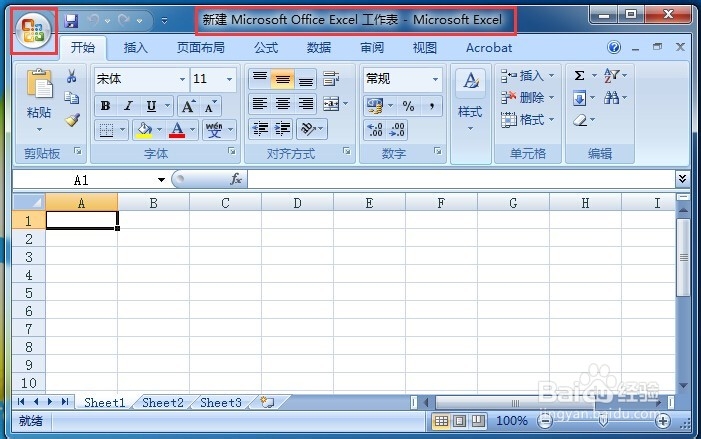Screen dimensions: 701x439
Task: Activate the Format Painter brush
Action: tap(72, 119)
